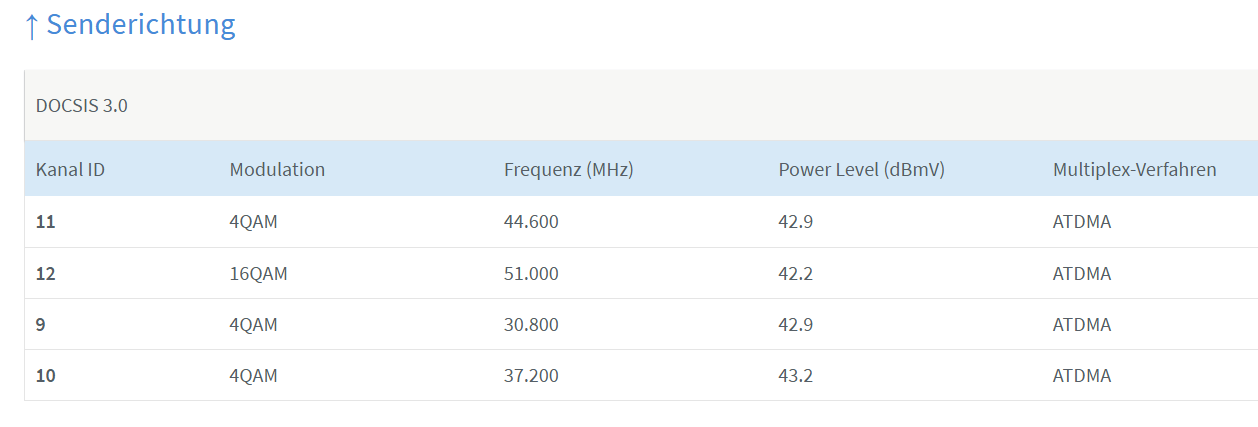The width and height of the screenshot is (1258, 427).
Task: Click the up arrow beside Senderichtung
Action: click(x=32, y=26)
